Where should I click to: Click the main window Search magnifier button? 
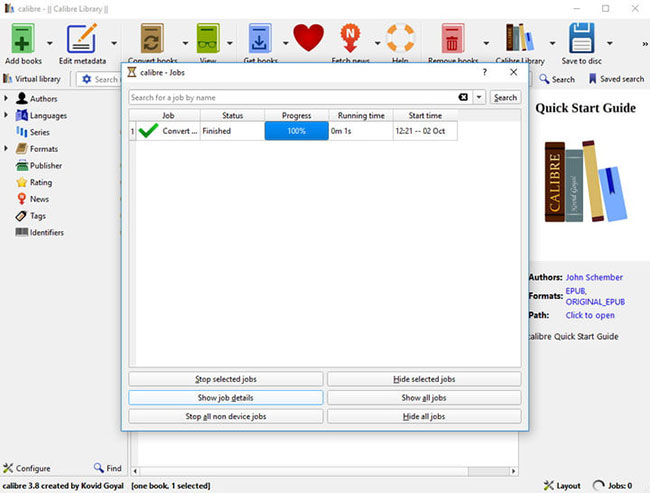pos(557,79)
